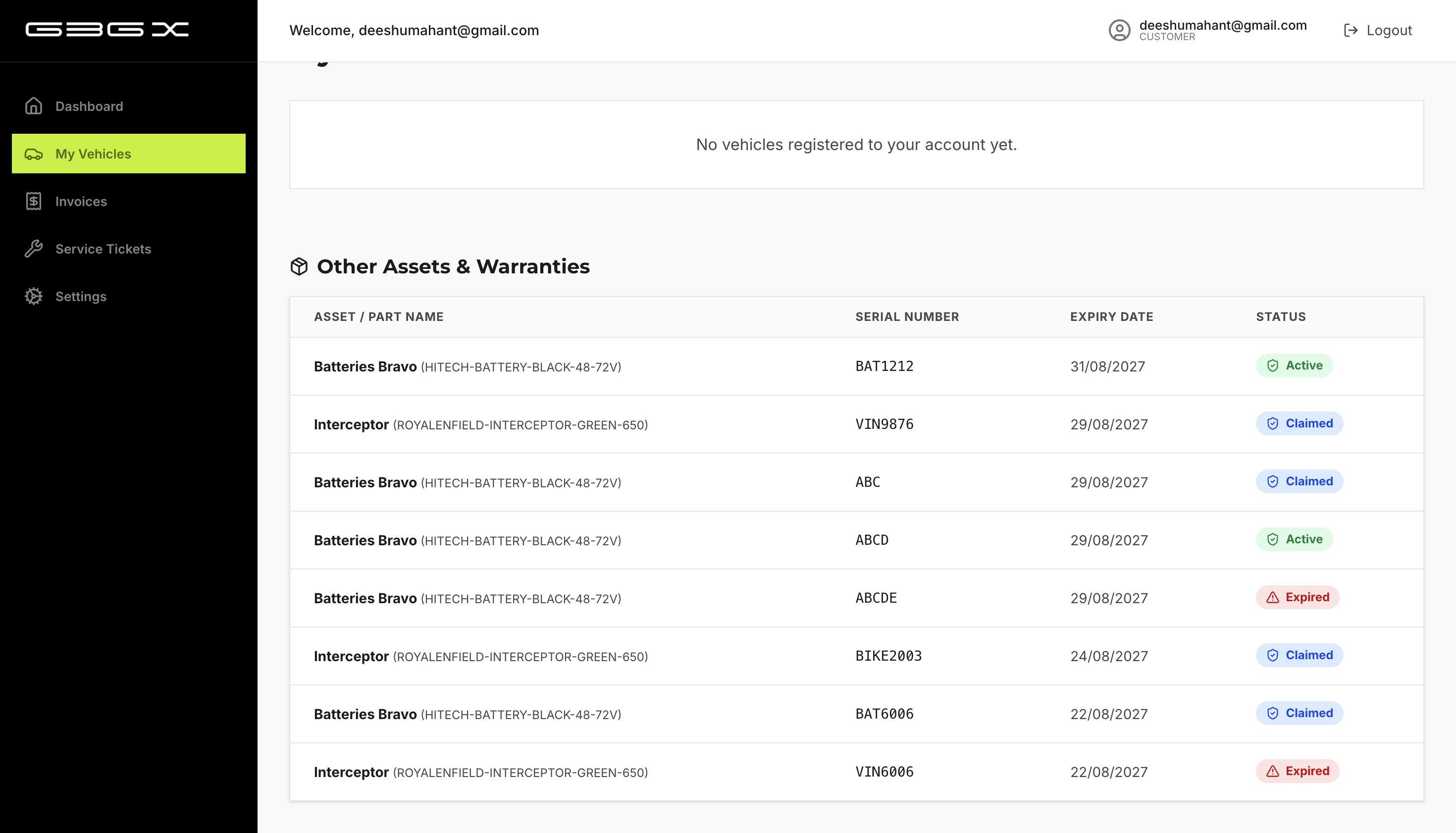
Task: Click the Expiry Date column header
Action: [x=1112, y=317]
